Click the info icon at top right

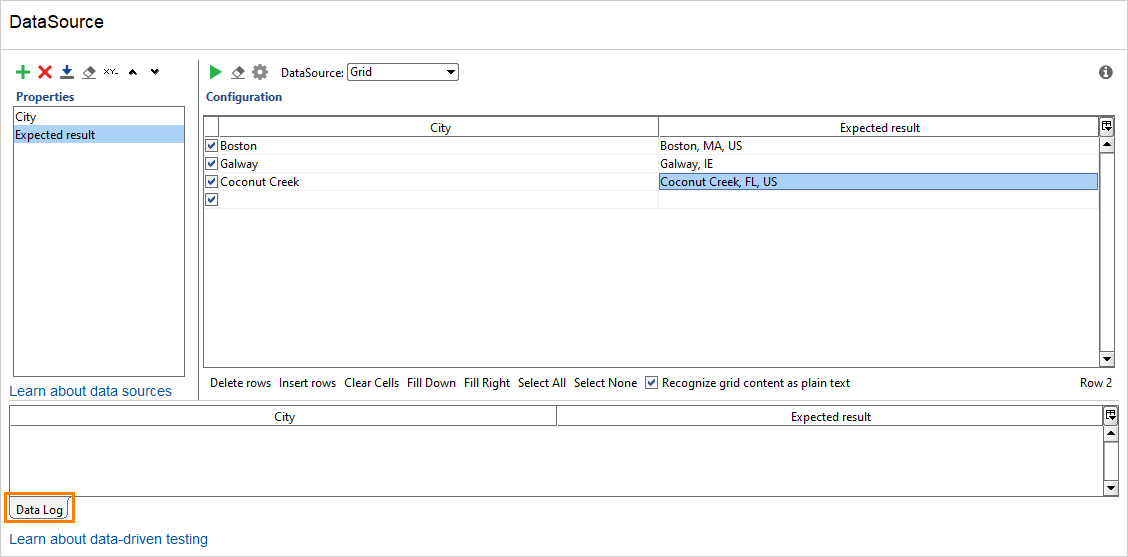click(x=1106, y=72)
